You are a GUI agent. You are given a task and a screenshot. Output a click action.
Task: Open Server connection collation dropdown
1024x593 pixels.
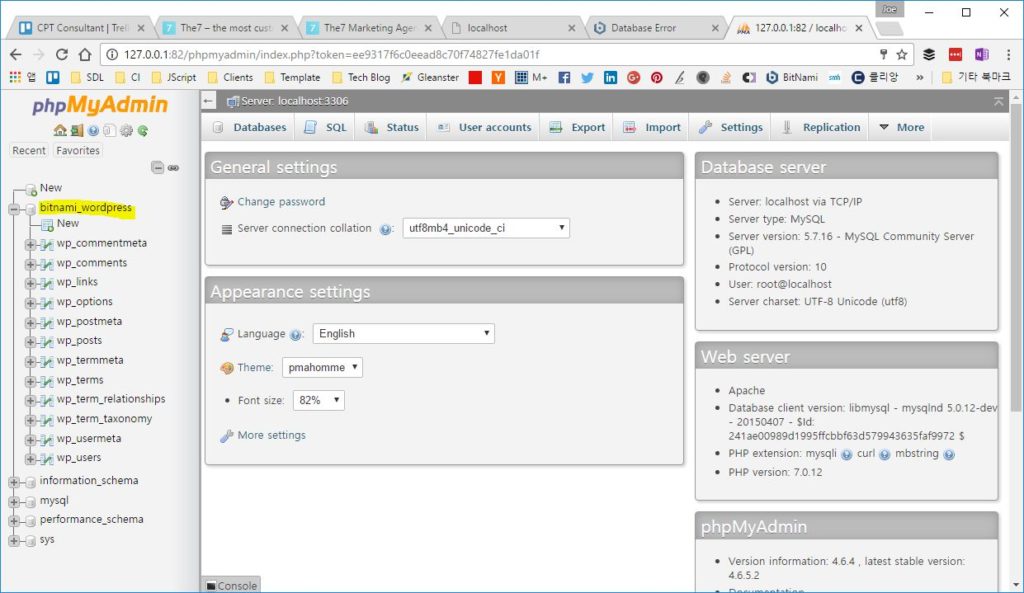click(486, 228)
